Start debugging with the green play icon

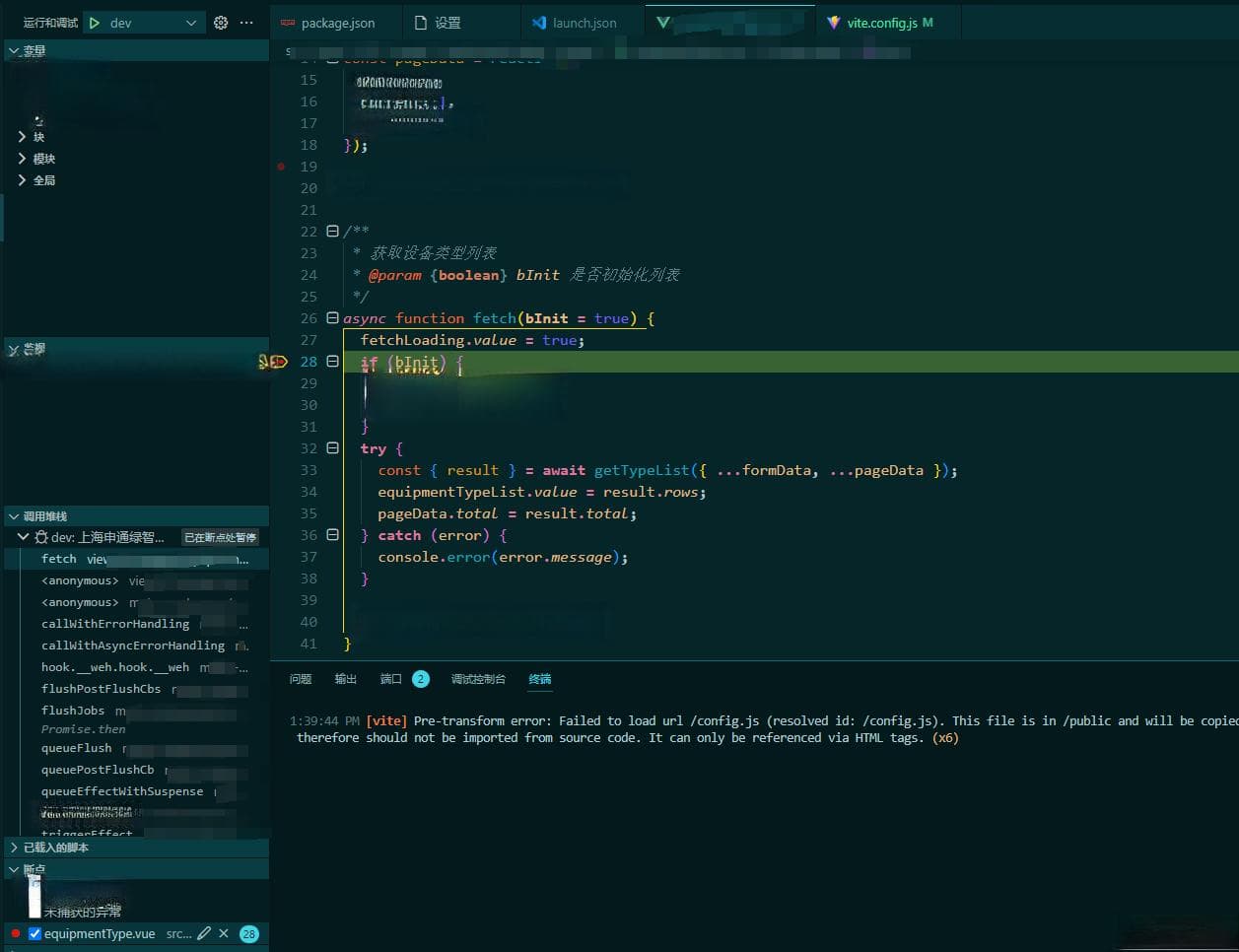tap(95, 23)
